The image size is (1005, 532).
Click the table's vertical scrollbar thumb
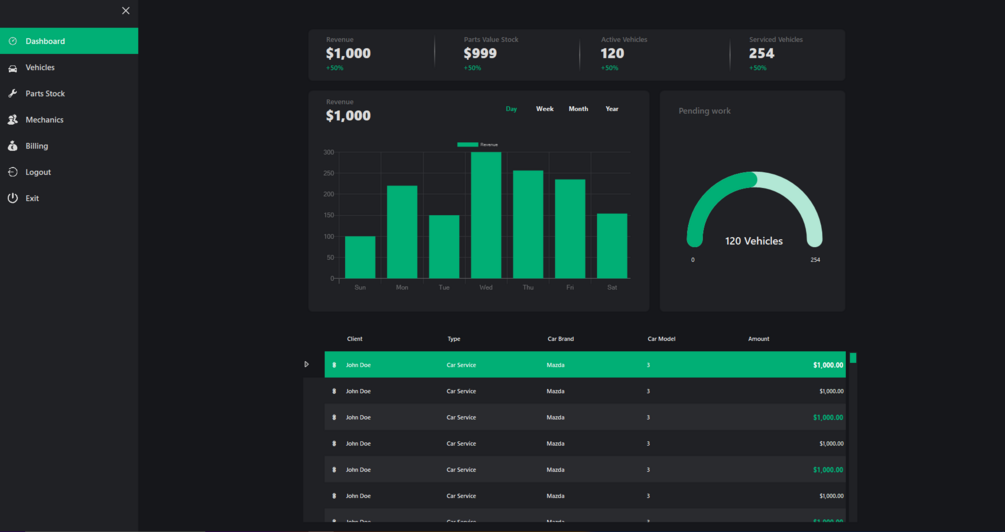pyautogui.click(x=853, y=358)
